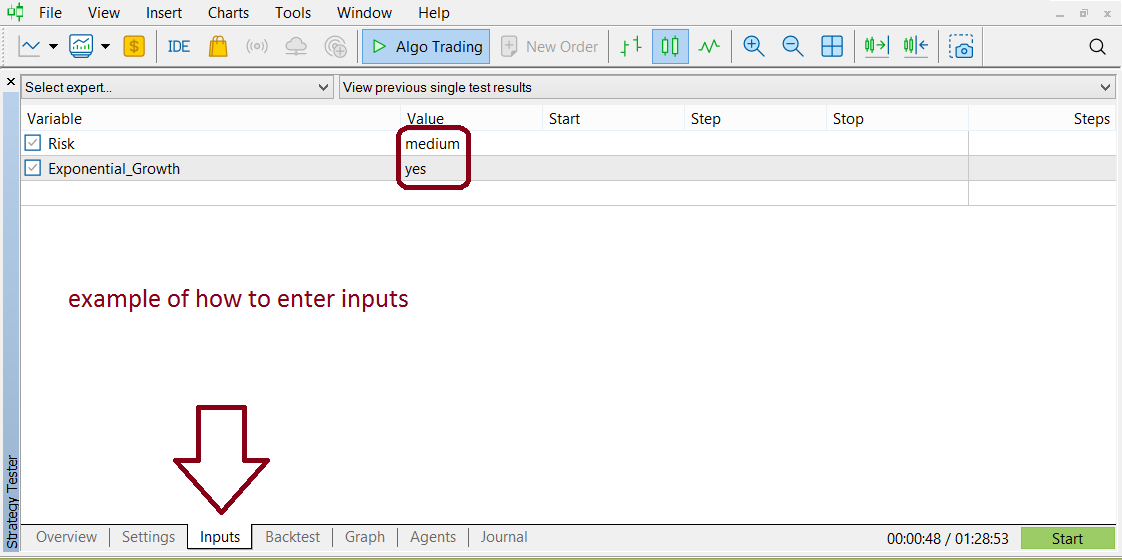Open the search magnifier icon
This screenshot has width=1122, height=560.
coord(1098,46)
